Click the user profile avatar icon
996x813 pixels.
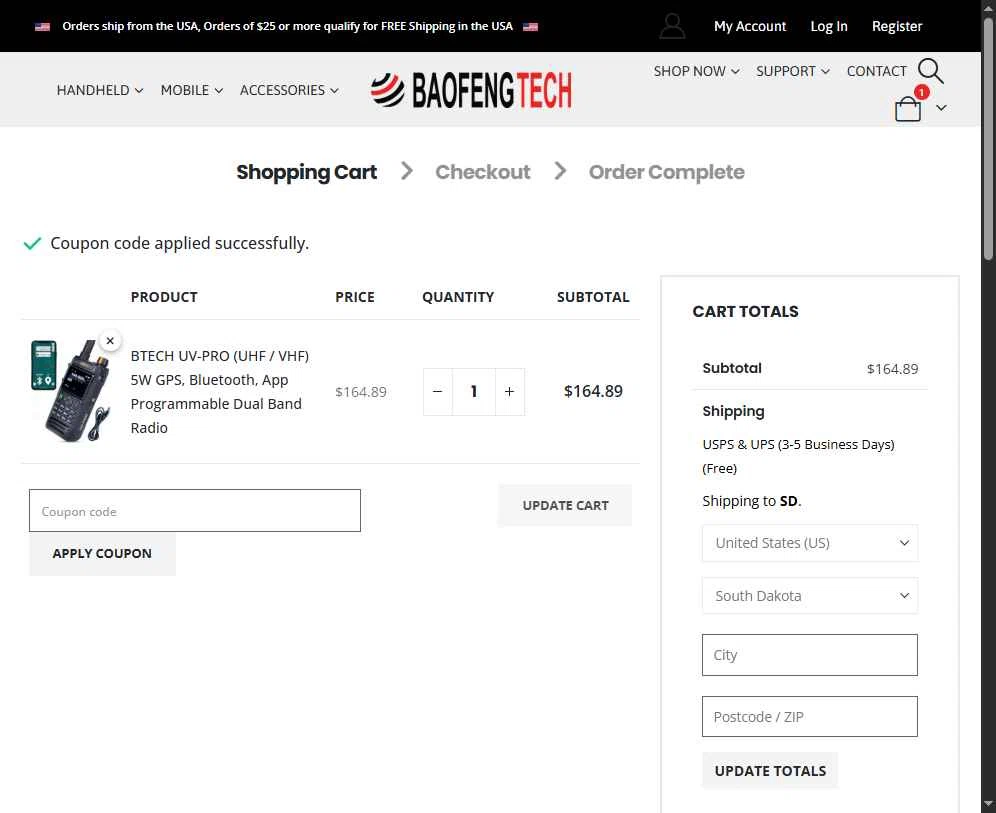pyautogui.click(x=672, y=26)
